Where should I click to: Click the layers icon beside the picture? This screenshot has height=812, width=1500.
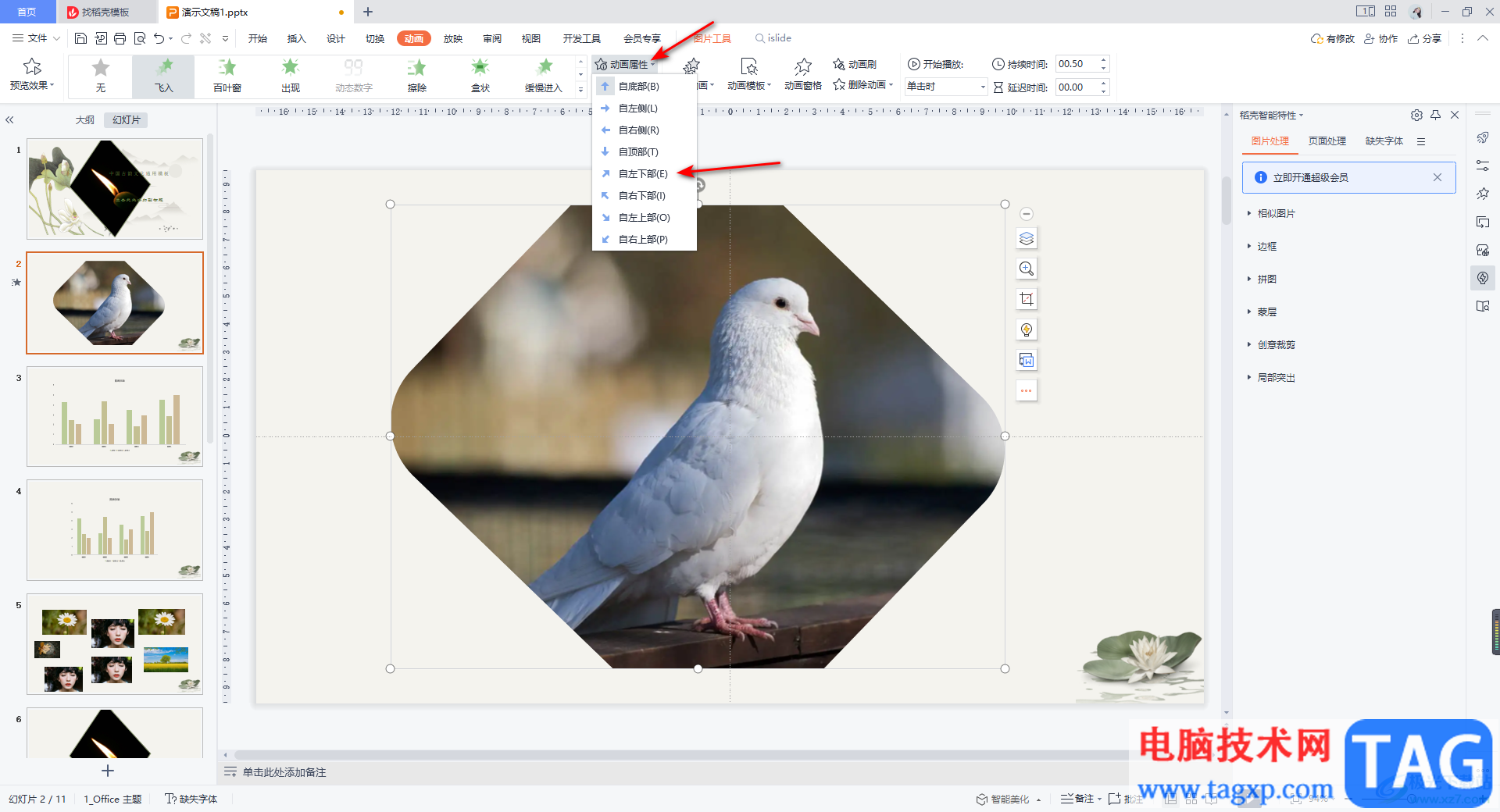pyautogui.click(x=1027, y=239)
